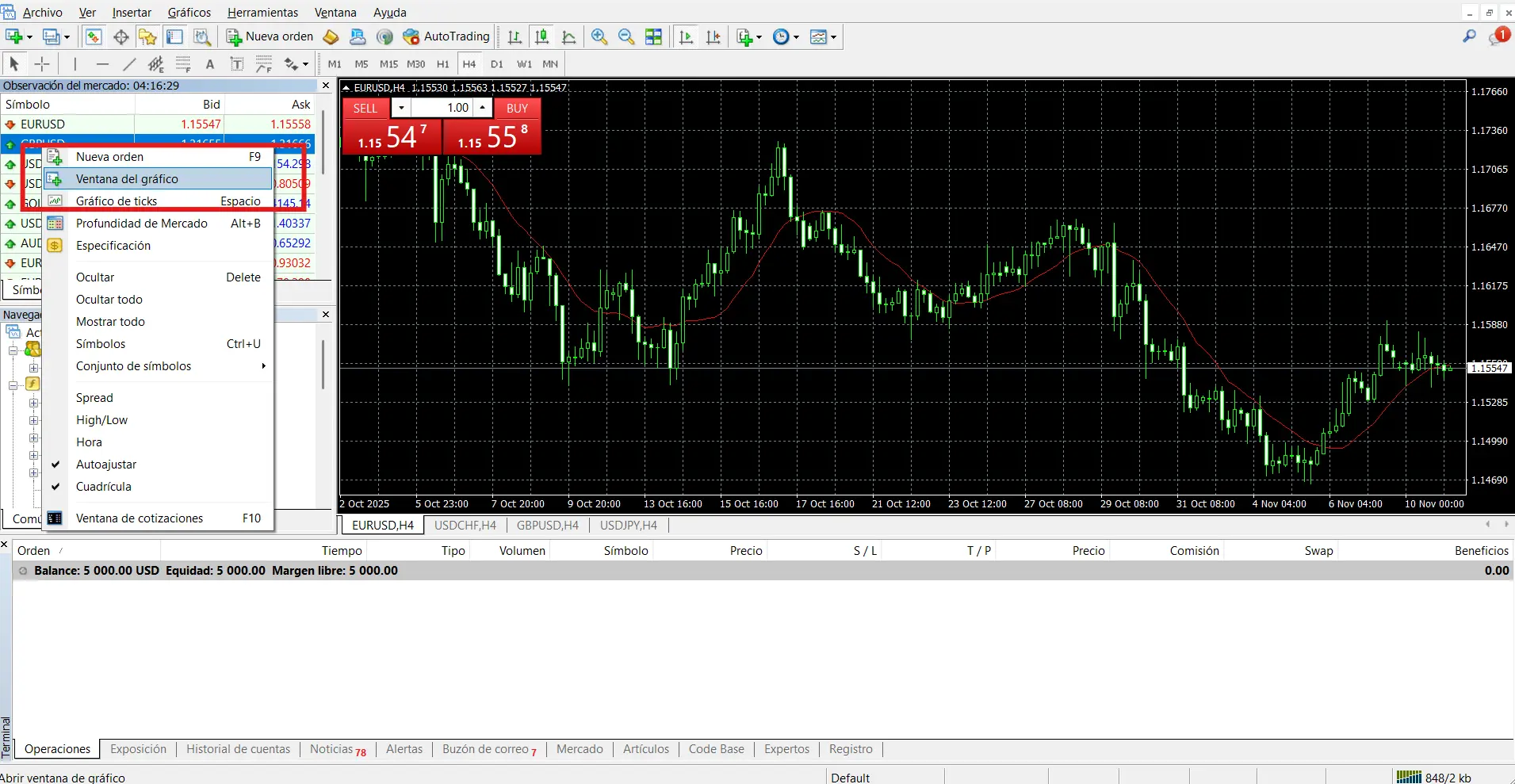Select the Crosshair tool
This screenshot has width=1515, height=784.
click(42, 64)
